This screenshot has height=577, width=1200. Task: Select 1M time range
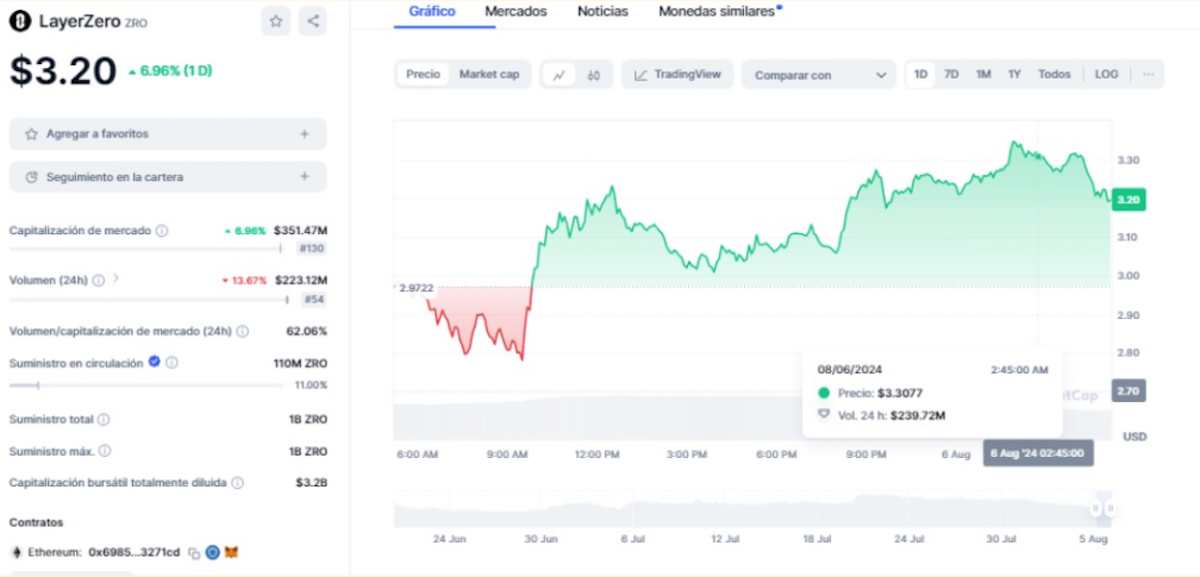click(983, 74)
